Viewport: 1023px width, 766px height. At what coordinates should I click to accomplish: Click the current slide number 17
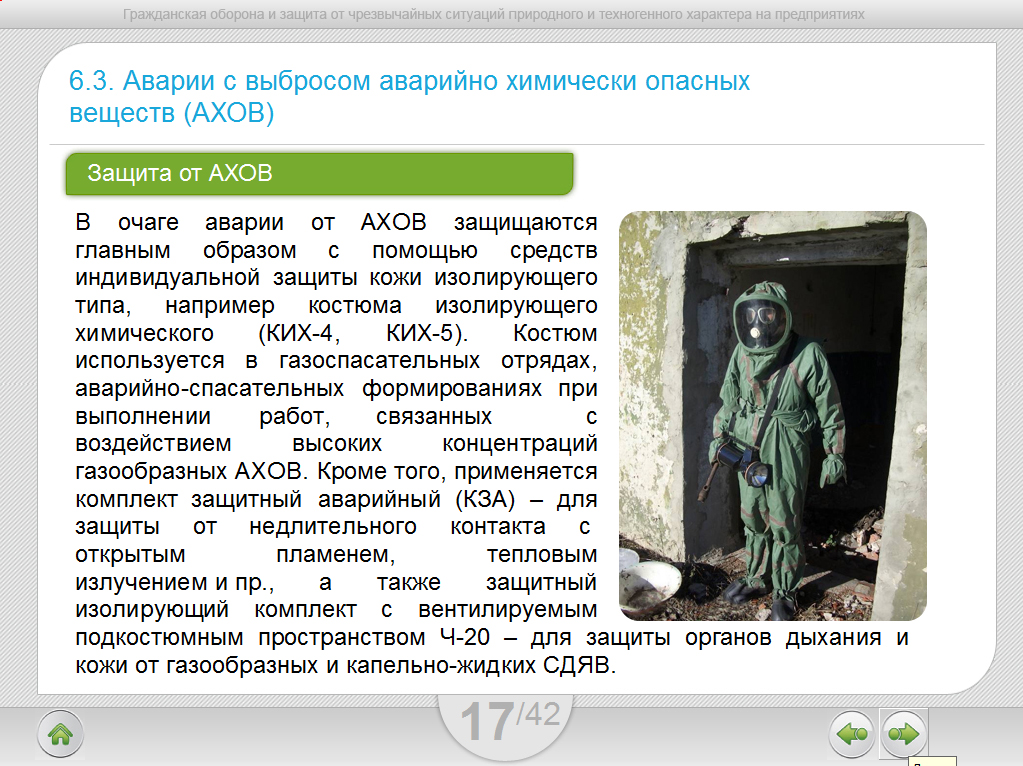487,723
